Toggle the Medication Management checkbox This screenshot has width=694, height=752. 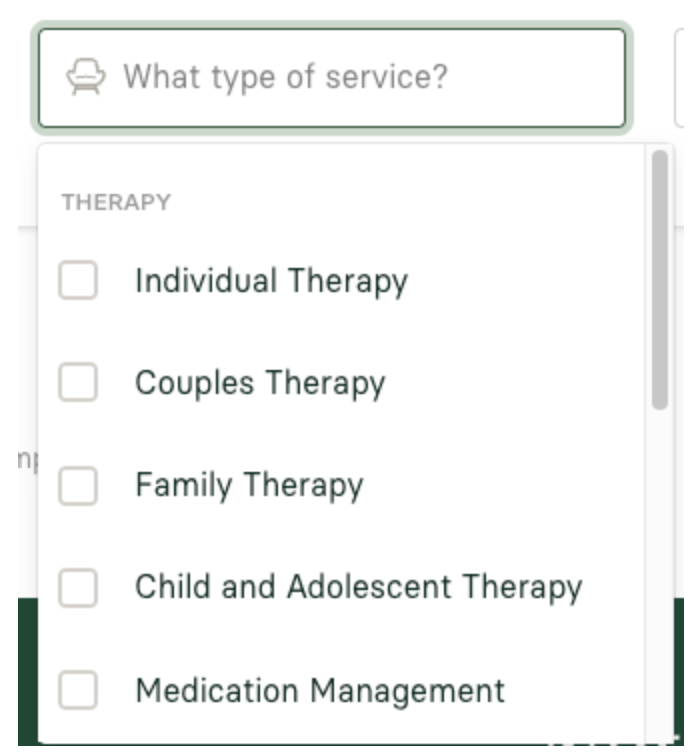[x=78, y=690]
